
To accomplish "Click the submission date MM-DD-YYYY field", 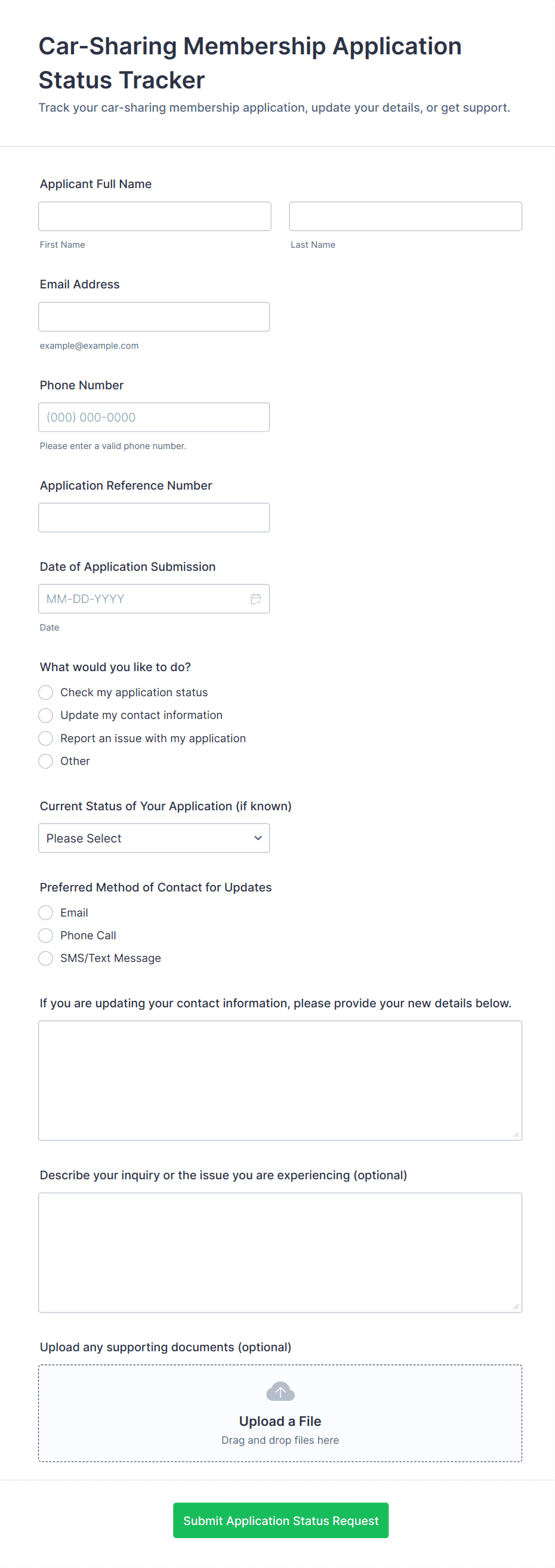I will tap(143, 599).
